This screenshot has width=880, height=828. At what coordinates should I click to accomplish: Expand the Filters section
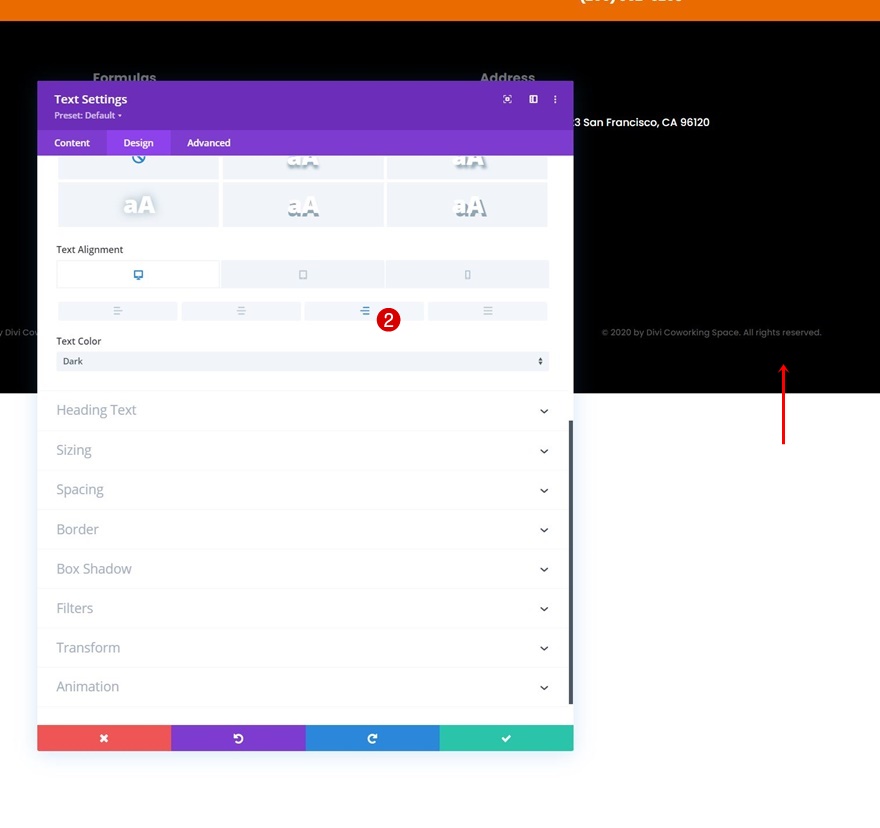pyautogui.click(x=302, y=608)
